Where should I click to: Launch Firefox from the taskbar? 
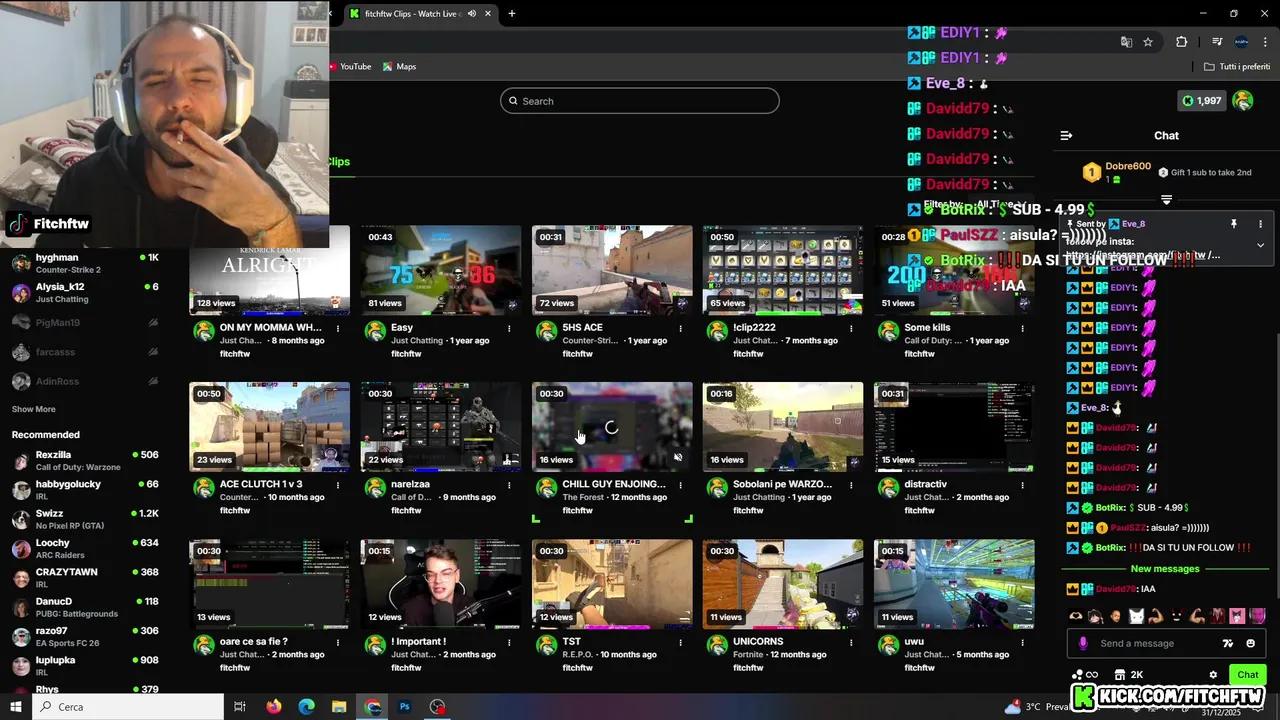click(274, 707)
